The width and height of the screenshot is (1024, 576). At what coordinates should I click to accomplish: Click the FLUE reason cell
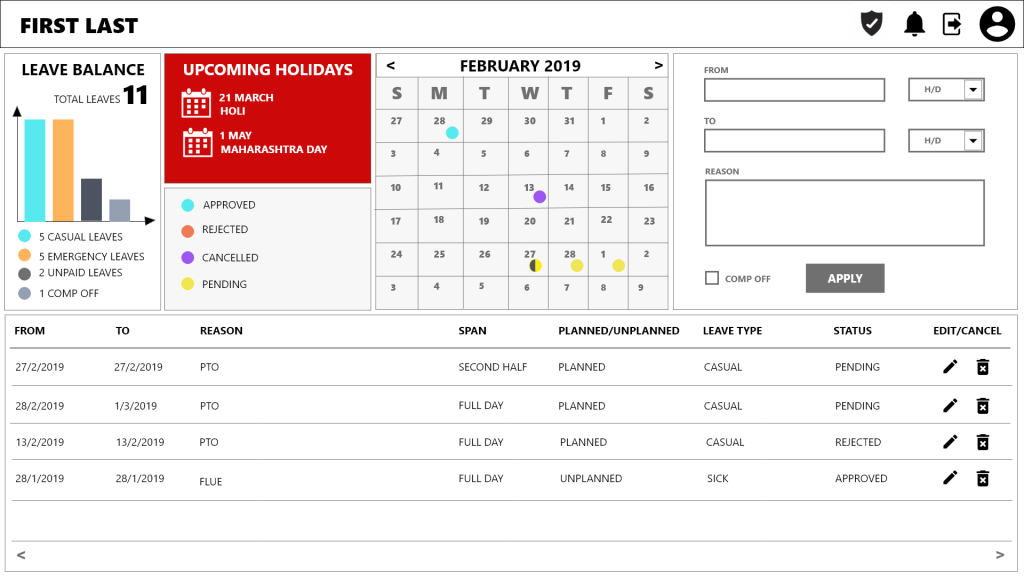click(x=210, y=482)
